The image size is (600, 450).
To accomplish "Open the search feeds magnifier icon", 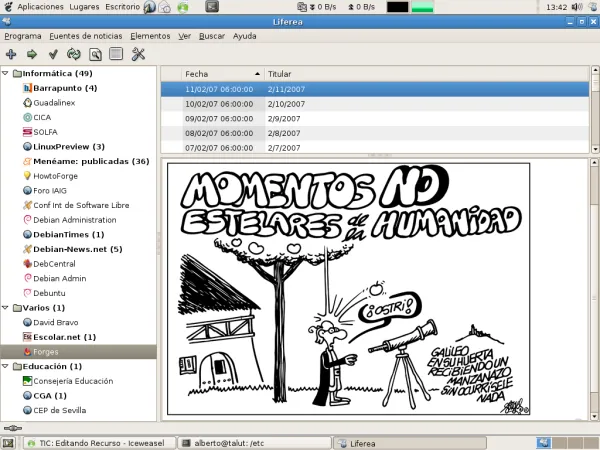I will [x=95, y=54].
